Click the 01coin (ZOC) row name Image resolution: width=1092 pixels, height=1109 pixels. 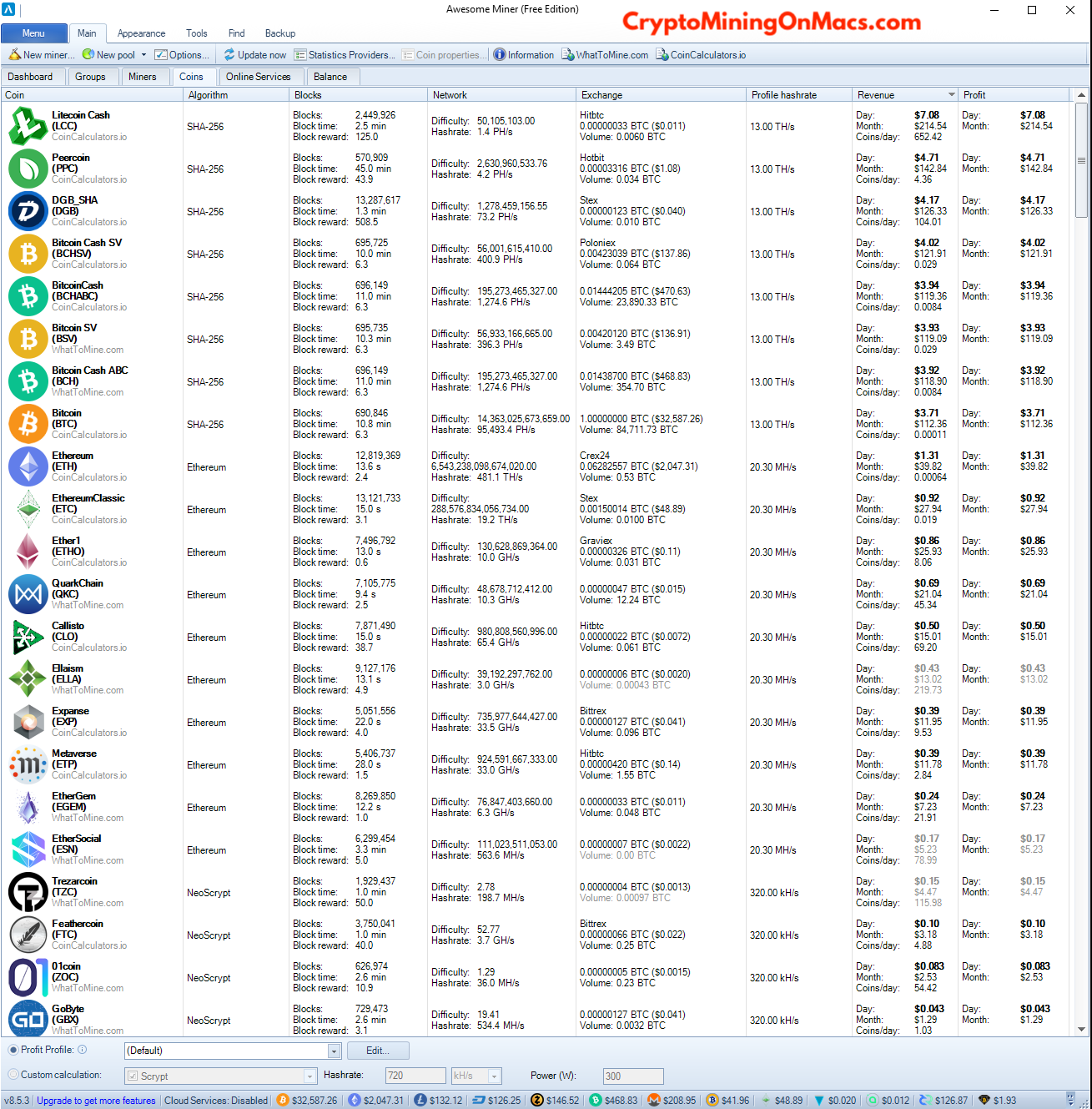coord(66,971)
